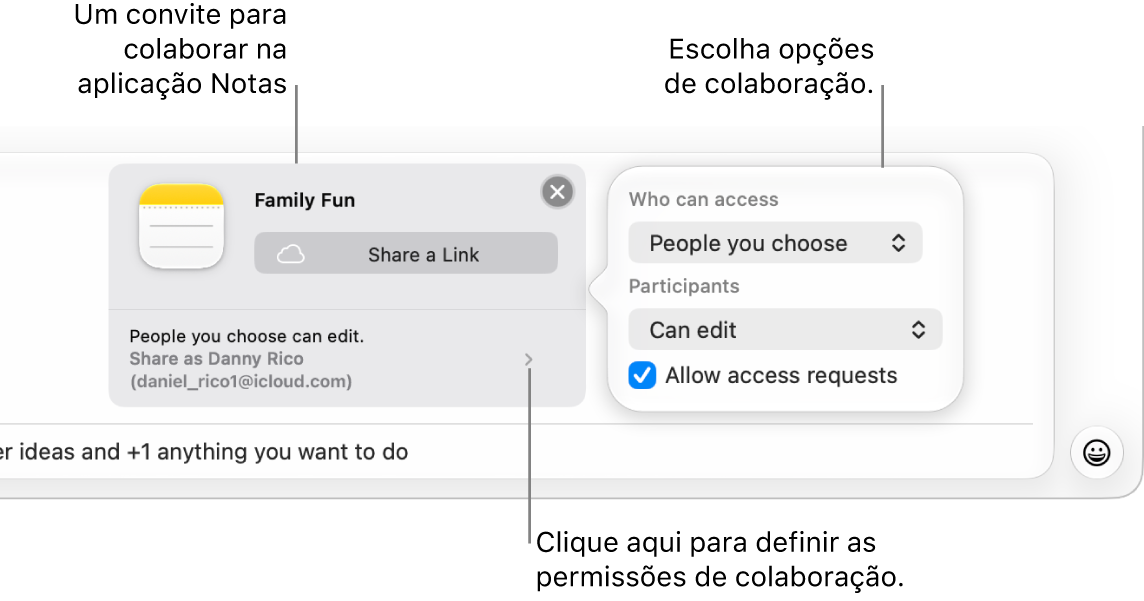Viewport: 1144px width, 601px height.
Task: Click the Family Fun note title
Action: click(304, 201)
